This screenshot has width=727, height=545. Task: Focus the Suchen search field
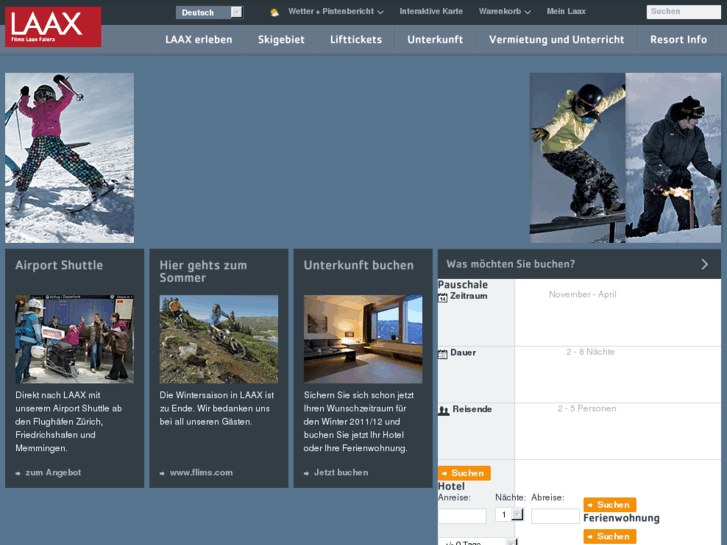pyautogui.click(x=683, y=12)
